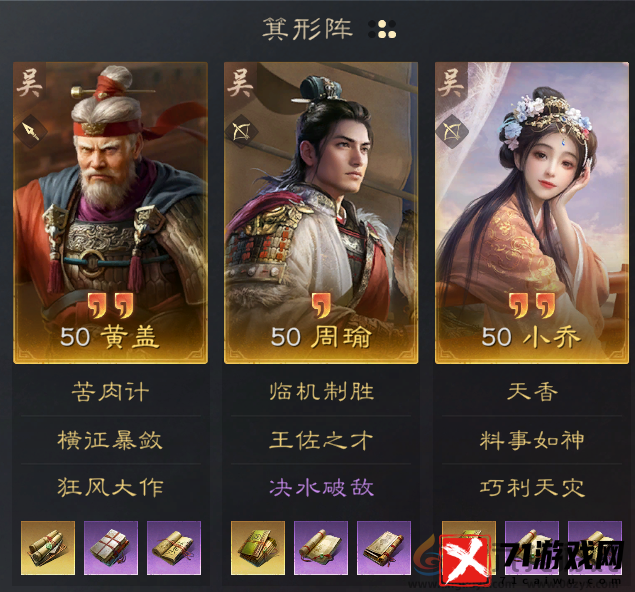Select the purple 决水破敌 skill
635x592 pixels.
322,487
